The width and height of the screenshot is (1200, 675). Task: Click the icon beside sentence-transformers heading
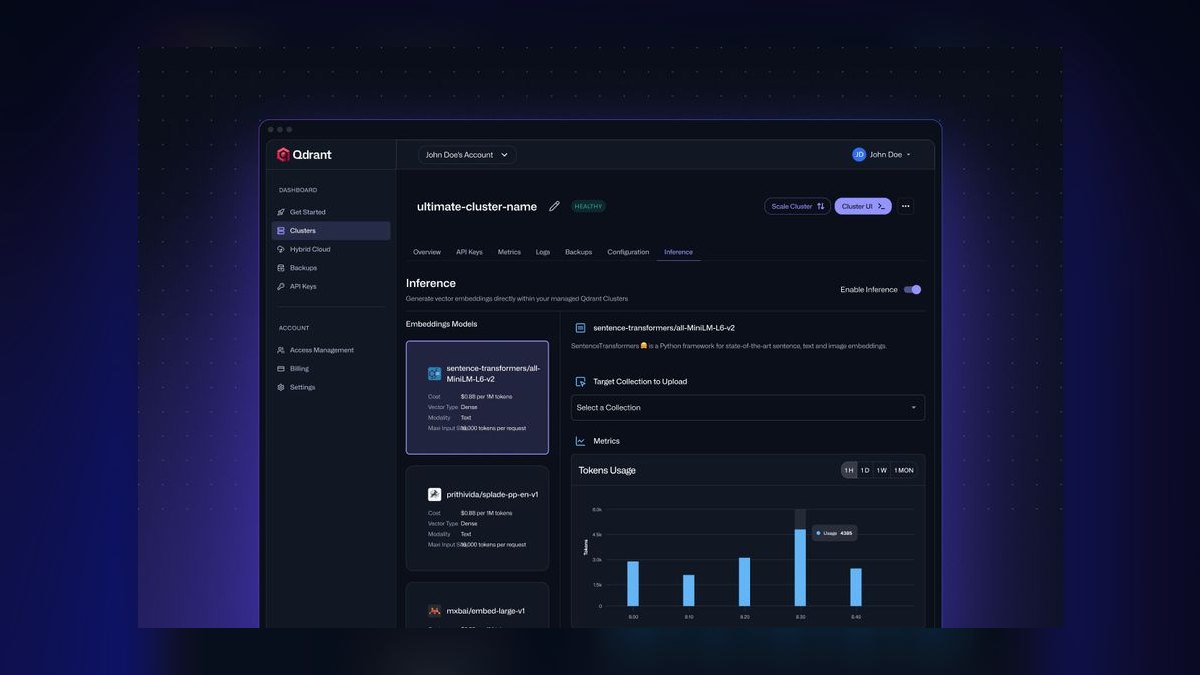coord(580,328)
